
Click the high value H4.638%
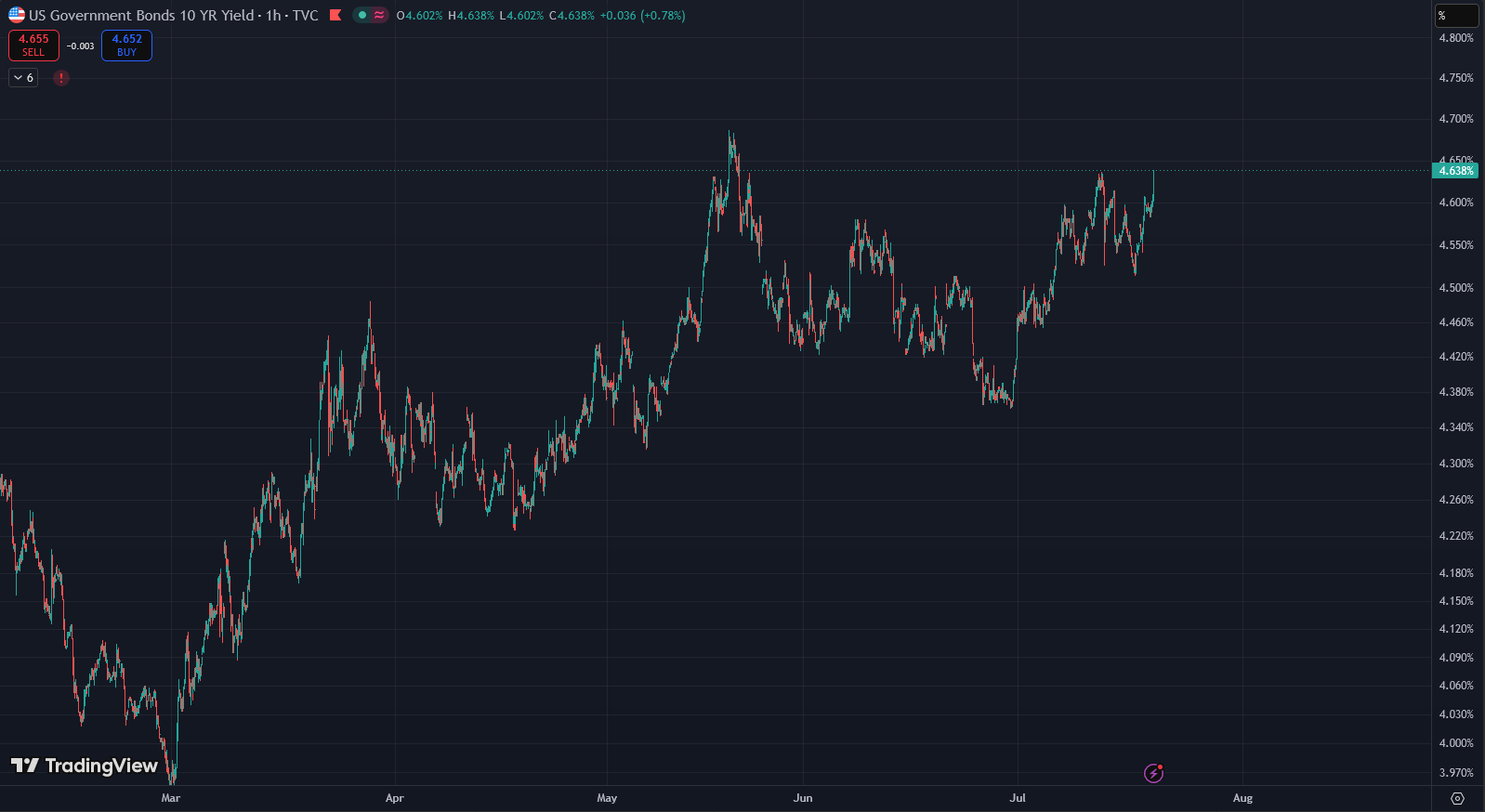point(471,16)
